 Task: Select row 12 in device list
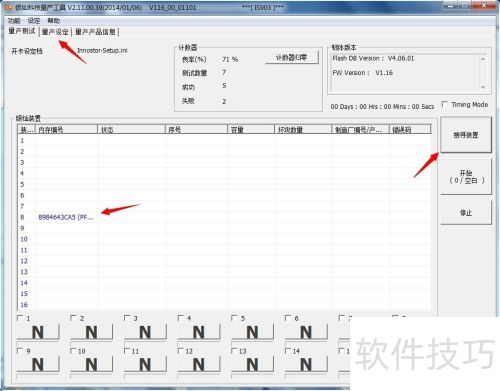click(x=224, y=261)
